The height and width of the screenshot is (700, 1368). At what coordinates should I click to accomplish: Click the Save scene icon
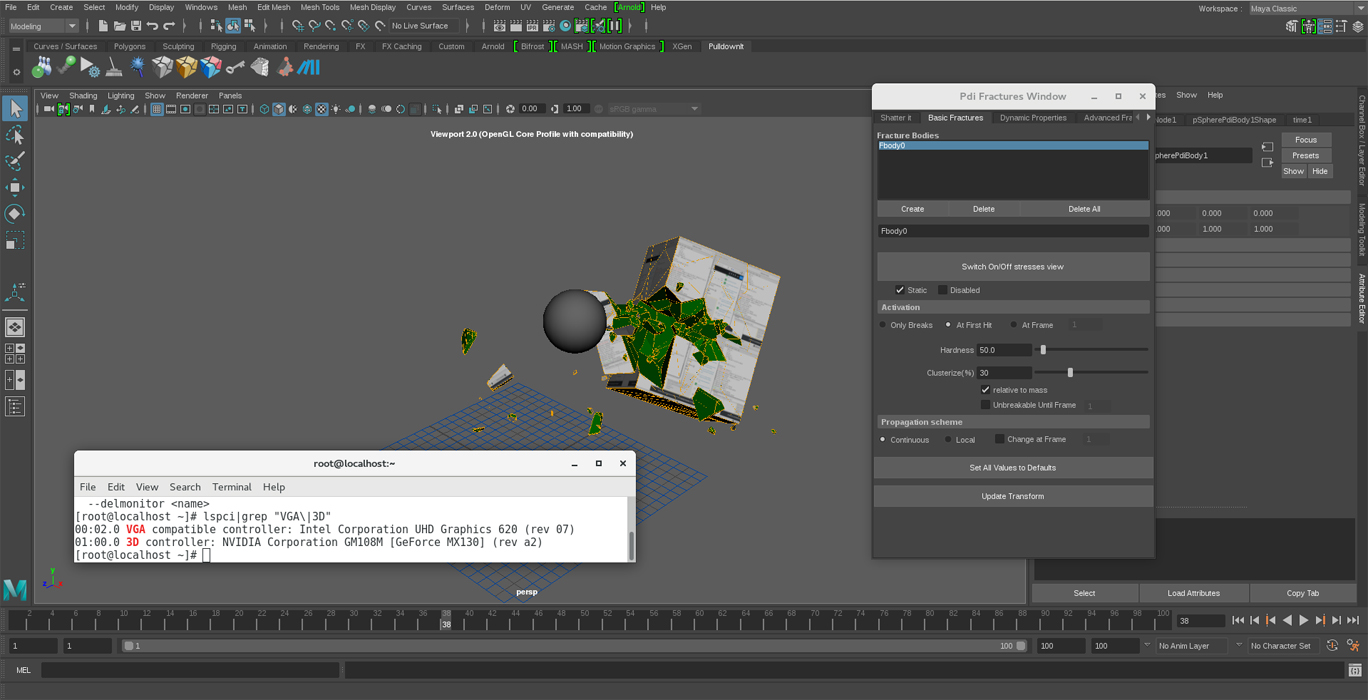pos(136,26)
